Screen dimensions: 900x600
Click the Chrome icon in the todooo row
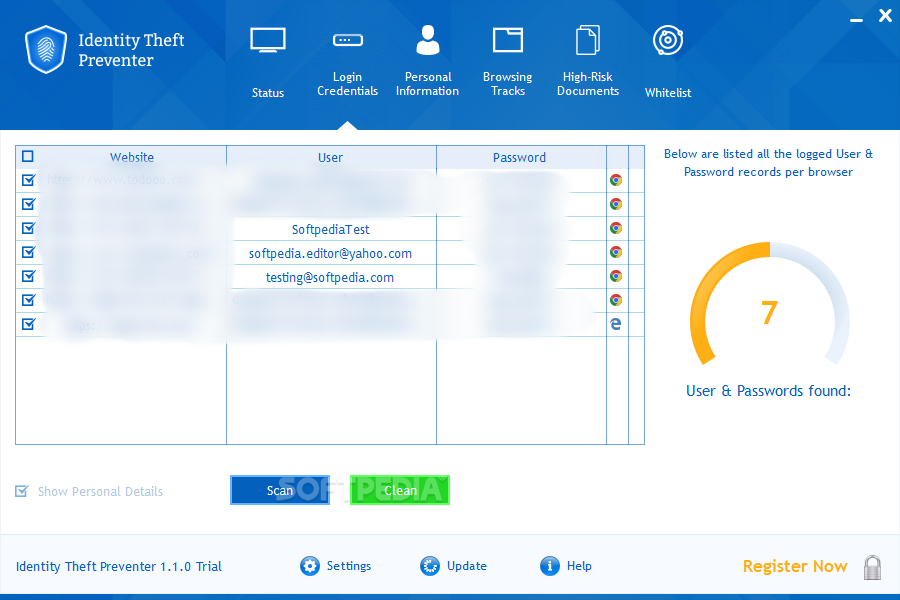click(x=616, y=180)
